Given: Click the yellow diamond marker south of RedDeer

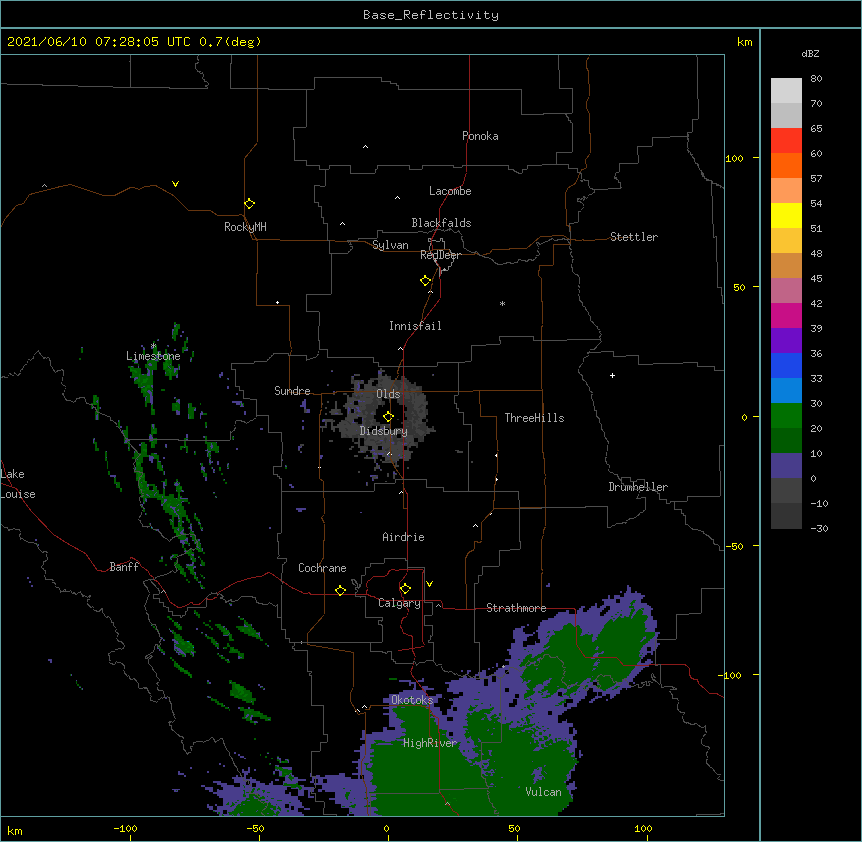Looking at the screenshot, I should [x=426, y=281].
